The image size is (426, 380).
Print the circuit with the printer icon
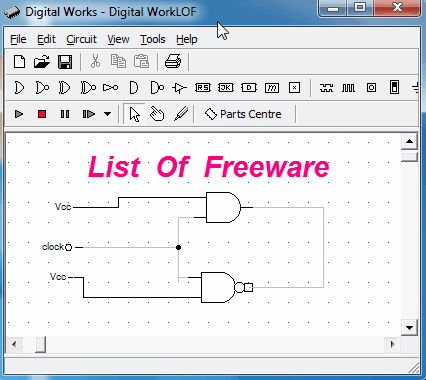click(x=173, y=62)
